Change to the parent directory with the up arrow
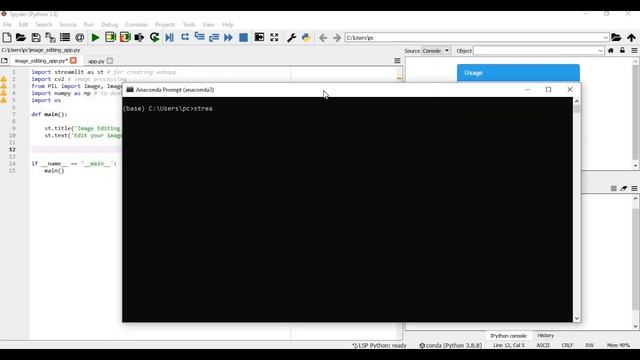This screenshot has width=640, height=360. 631,38
